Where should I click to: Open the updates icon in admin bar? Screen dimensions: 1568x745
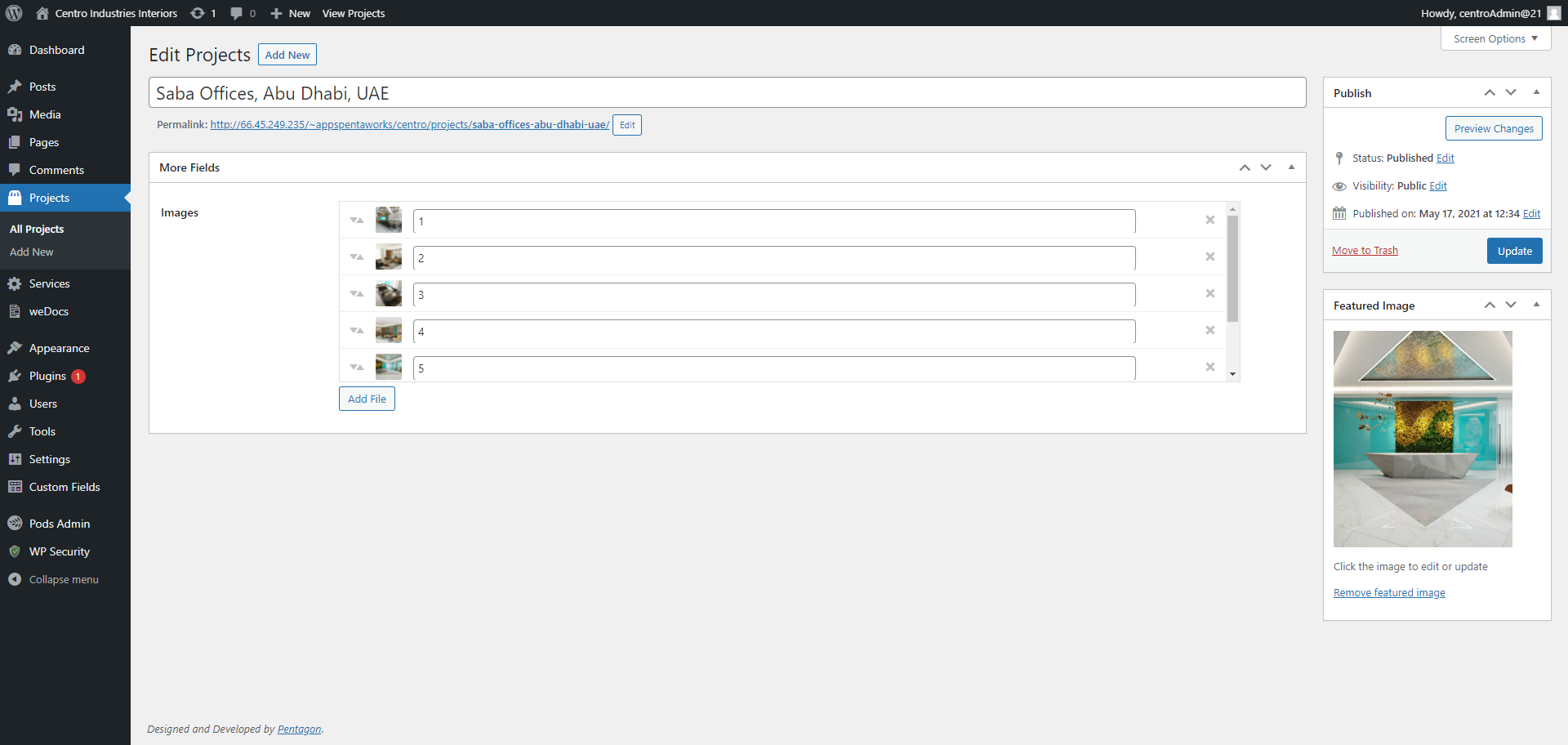pos(198,13)
